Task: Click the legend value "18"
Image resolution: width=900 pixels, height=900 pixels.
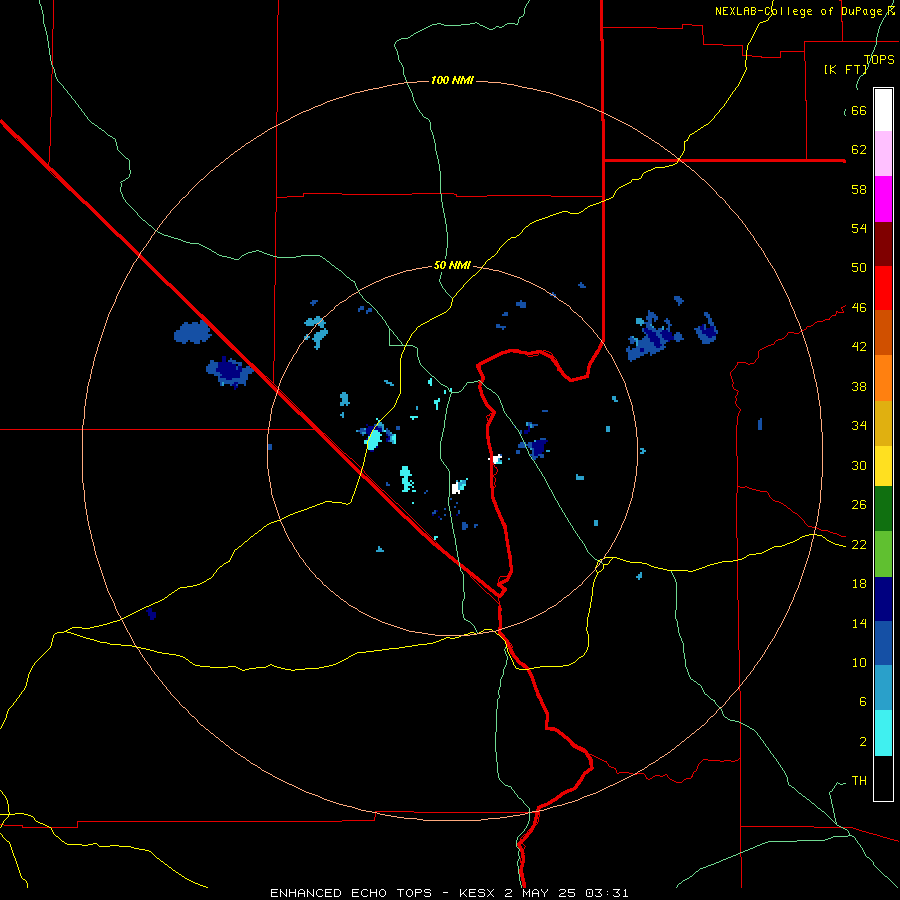Action: pyautogui.click(x=859, y=584)
